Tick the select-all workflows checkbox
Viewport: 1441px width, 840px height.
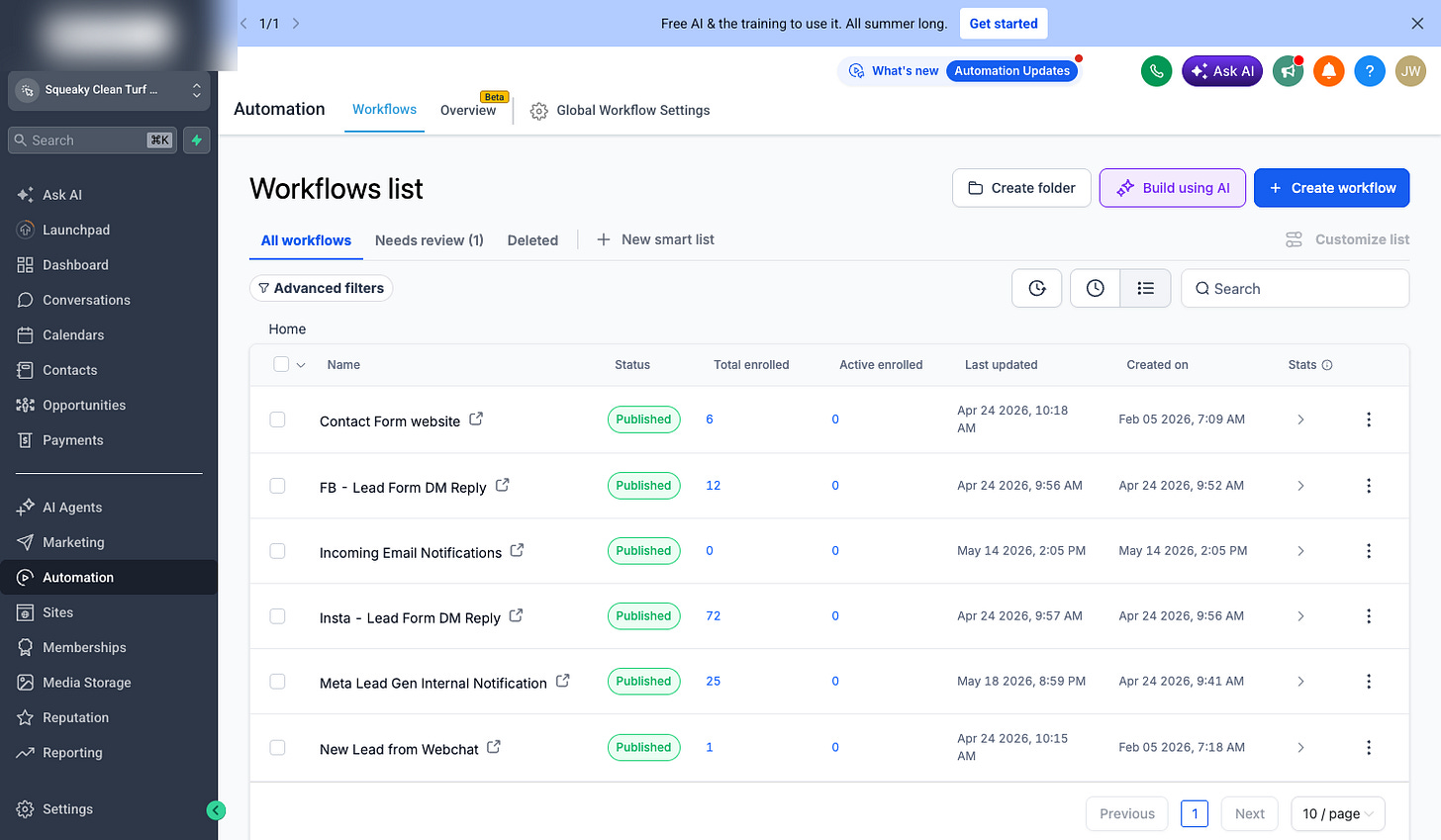pyautogui.click(x=281, y=364)
